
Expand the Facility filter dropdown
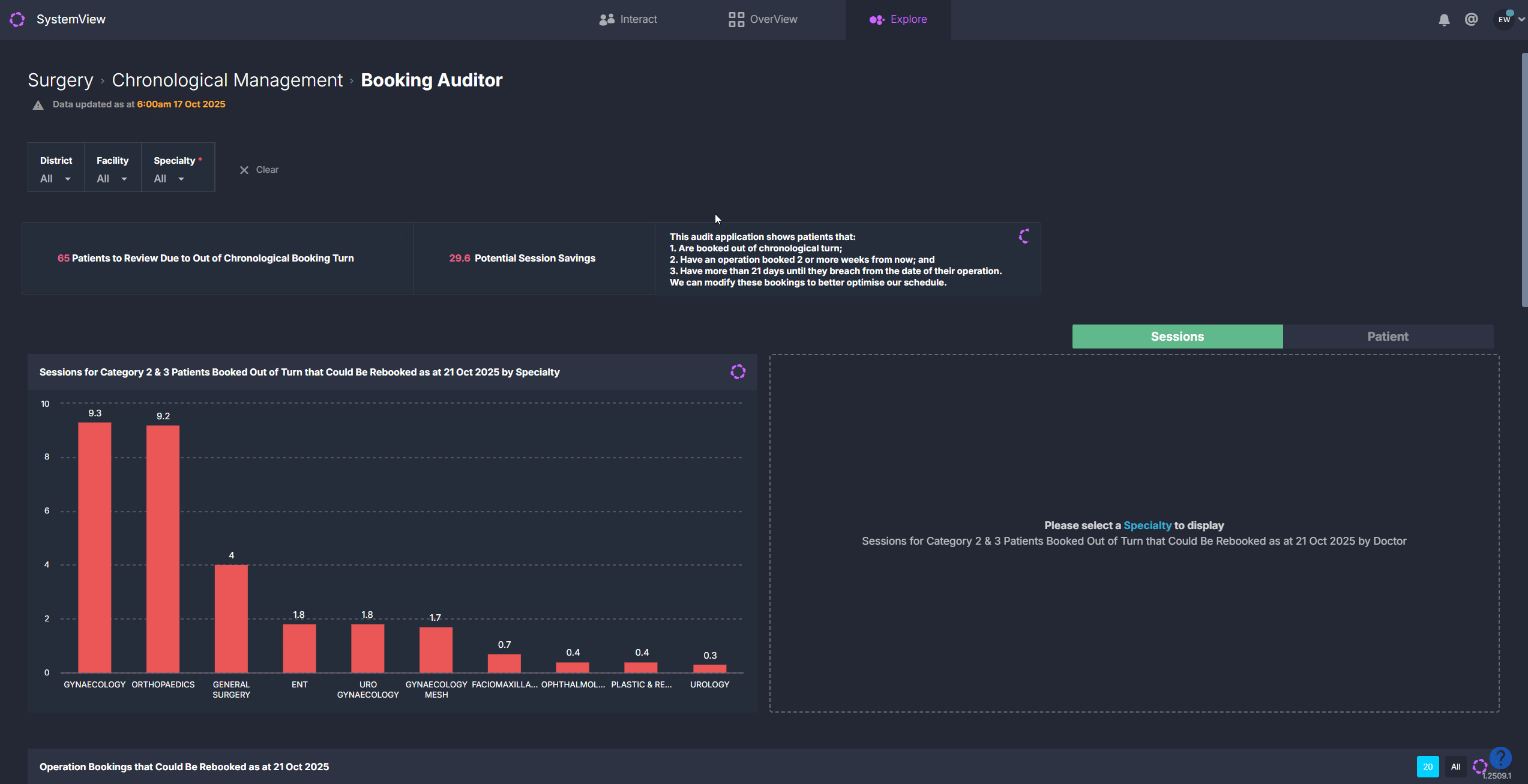click(112, 179)
